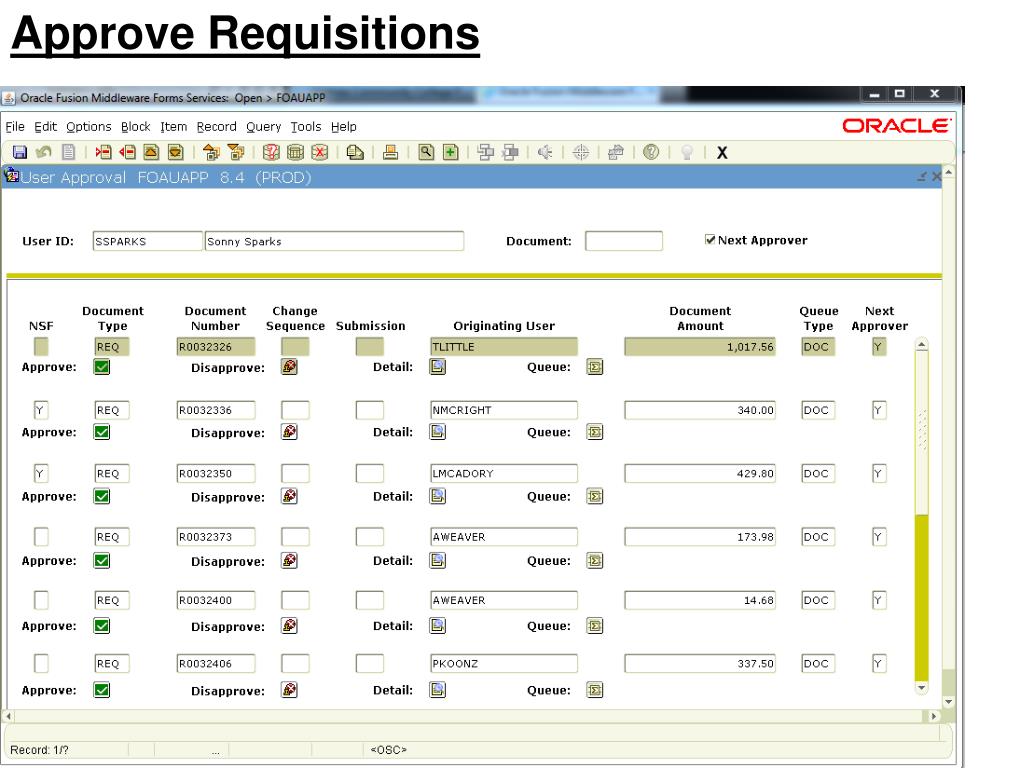This screenshot has height=768, width=1024.
Task: Toggle the Next Approver checkbox
Action: (x=710, y=240)
